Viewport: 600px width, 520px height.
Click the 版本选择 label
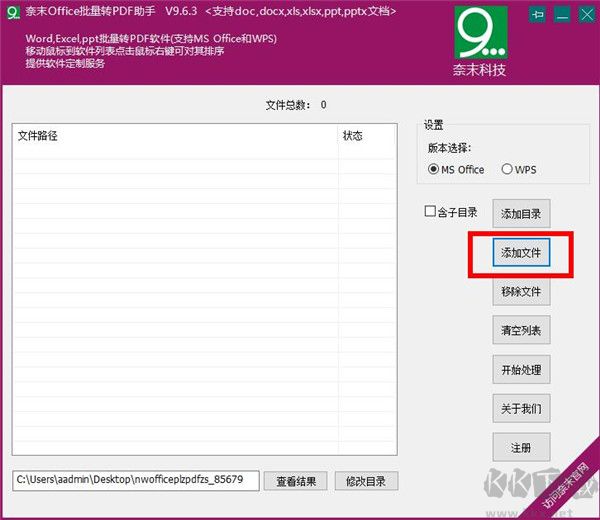point(450,148)
